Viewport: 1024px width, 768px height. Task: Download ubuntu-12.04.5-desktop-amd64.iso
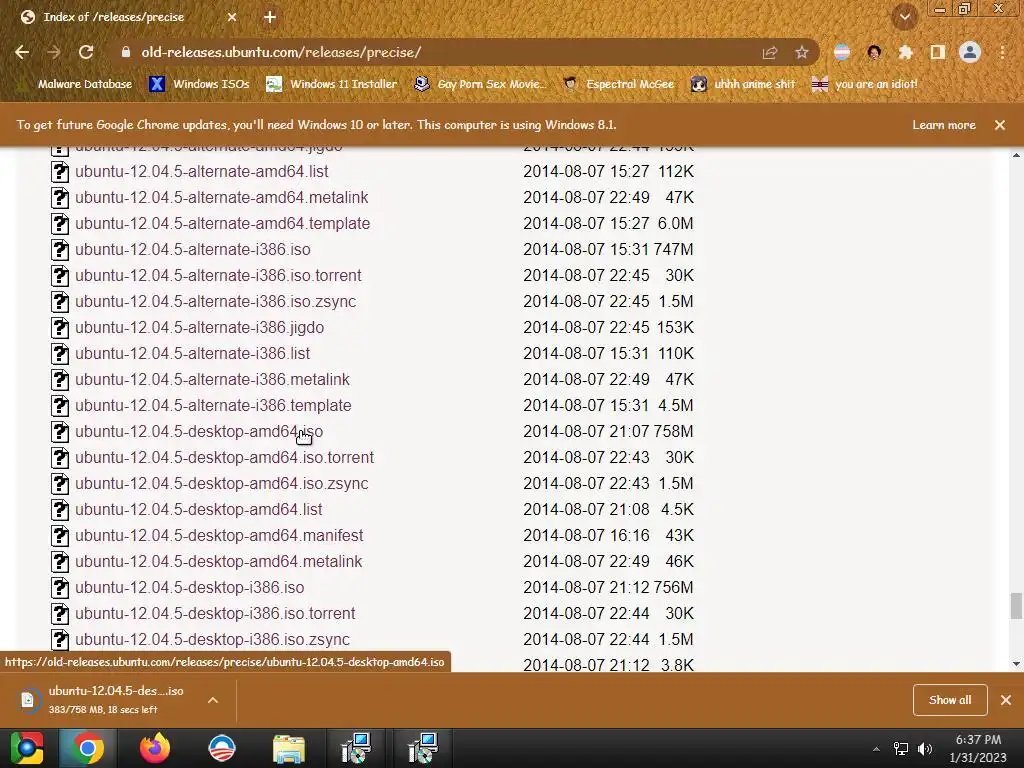[x=199, y=432]
